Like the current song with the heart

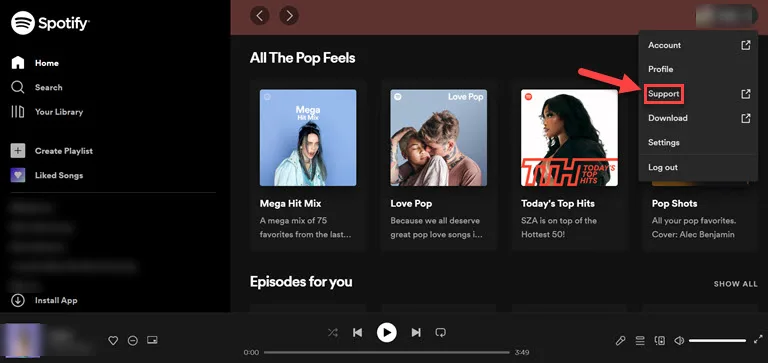tap(113, 340)
